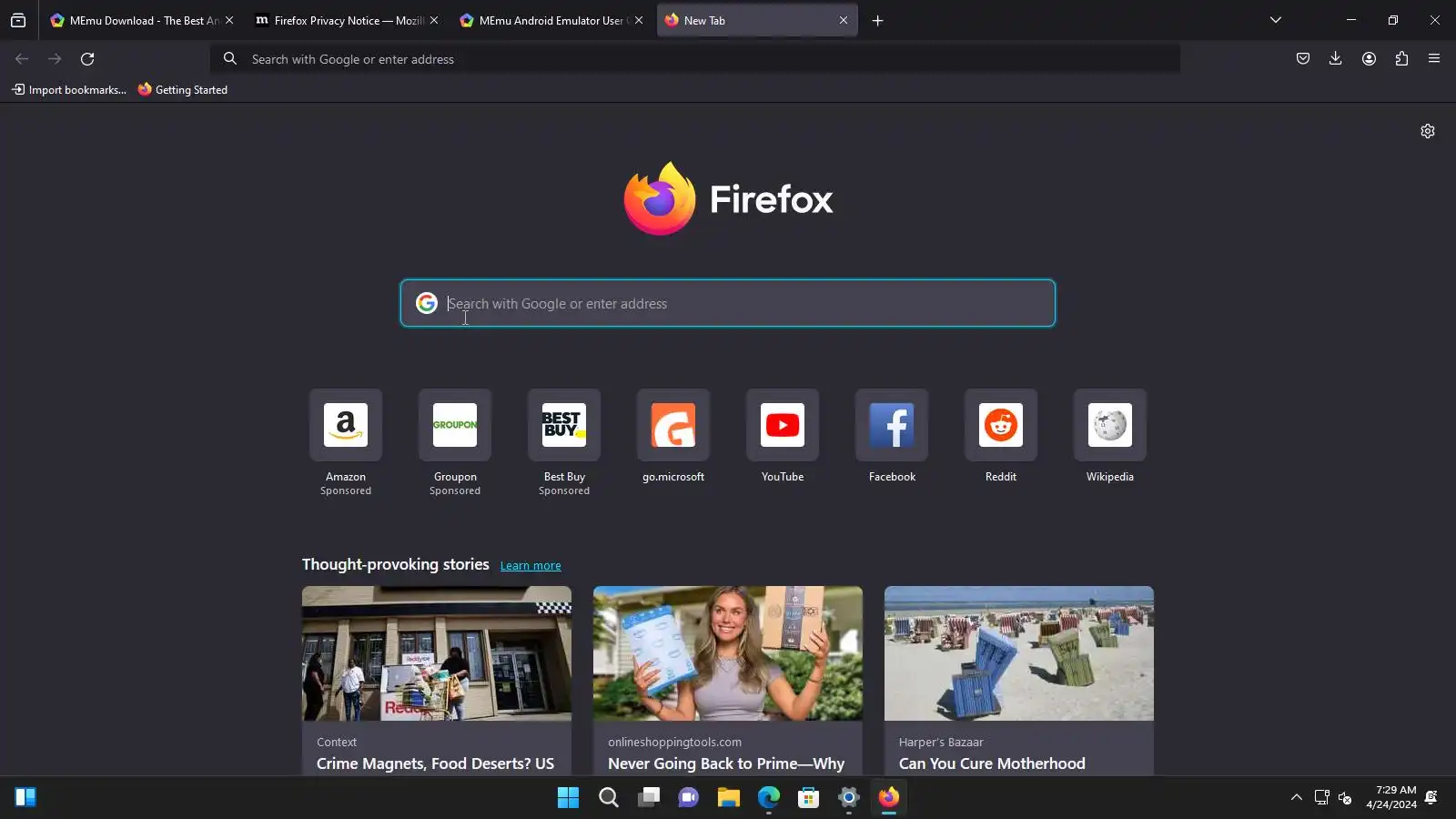Open File Explorer from the taskbar

point(729,798)
